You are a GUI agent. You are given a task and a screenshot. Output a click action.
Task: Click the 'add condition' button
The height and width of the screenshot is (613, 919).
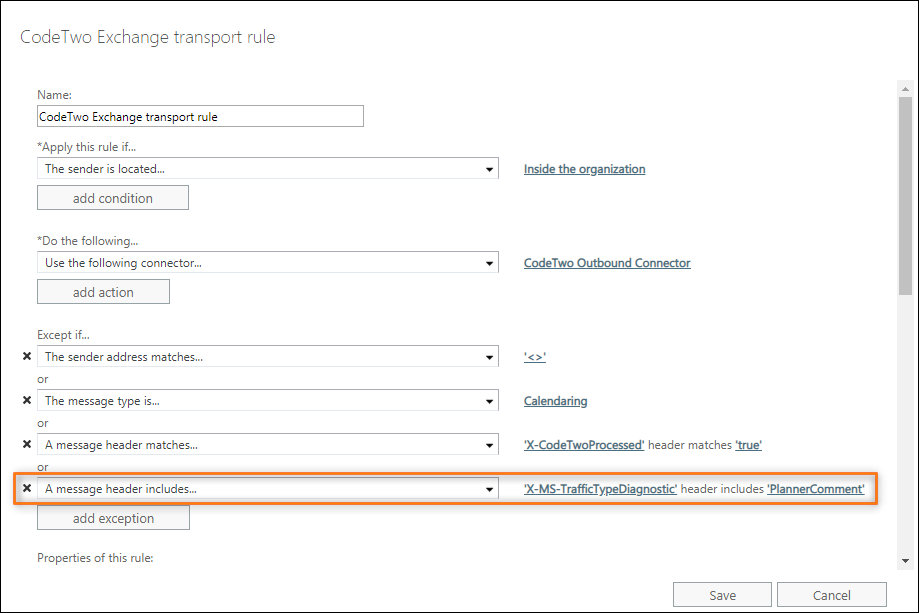[112, 197]
